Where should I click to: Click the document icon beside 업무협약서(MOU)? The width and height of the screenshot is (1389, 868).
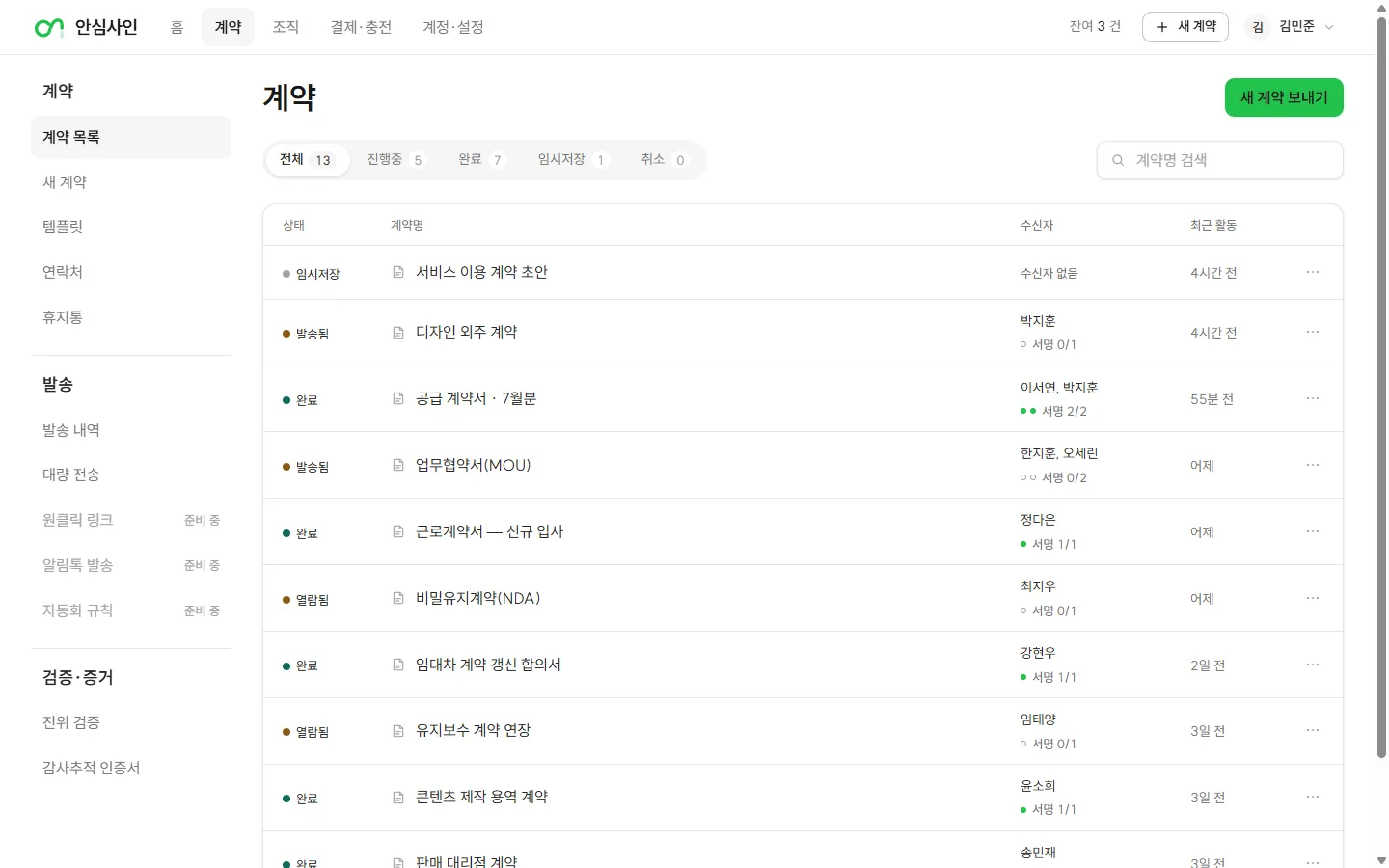tap(398, 466)
